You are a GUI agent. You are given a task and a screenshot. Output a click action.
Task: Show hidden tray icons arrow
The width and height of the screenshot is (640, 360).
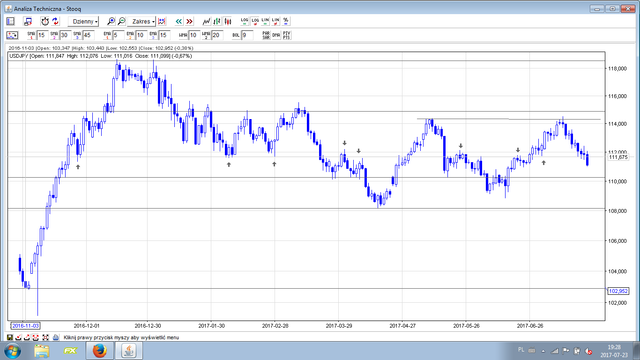click(543, 351)
